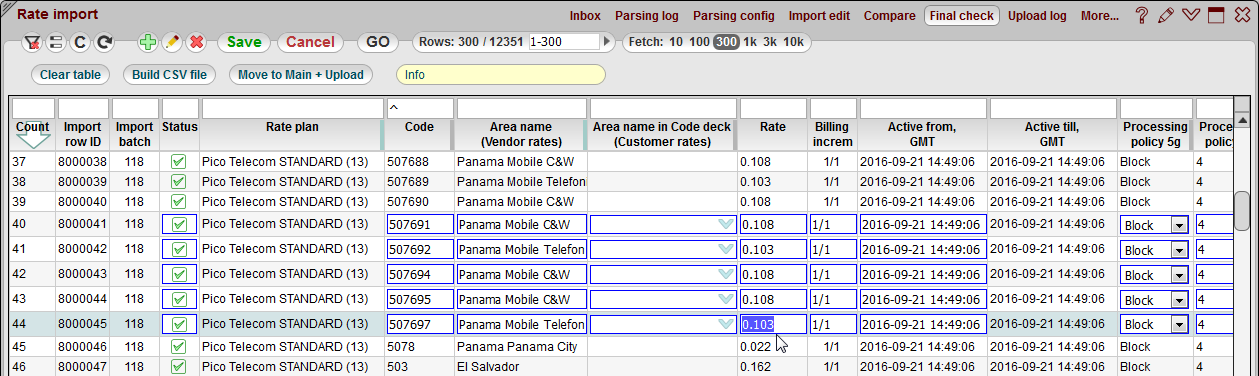Click the refresh circular arrow icon

pos(104,43)
